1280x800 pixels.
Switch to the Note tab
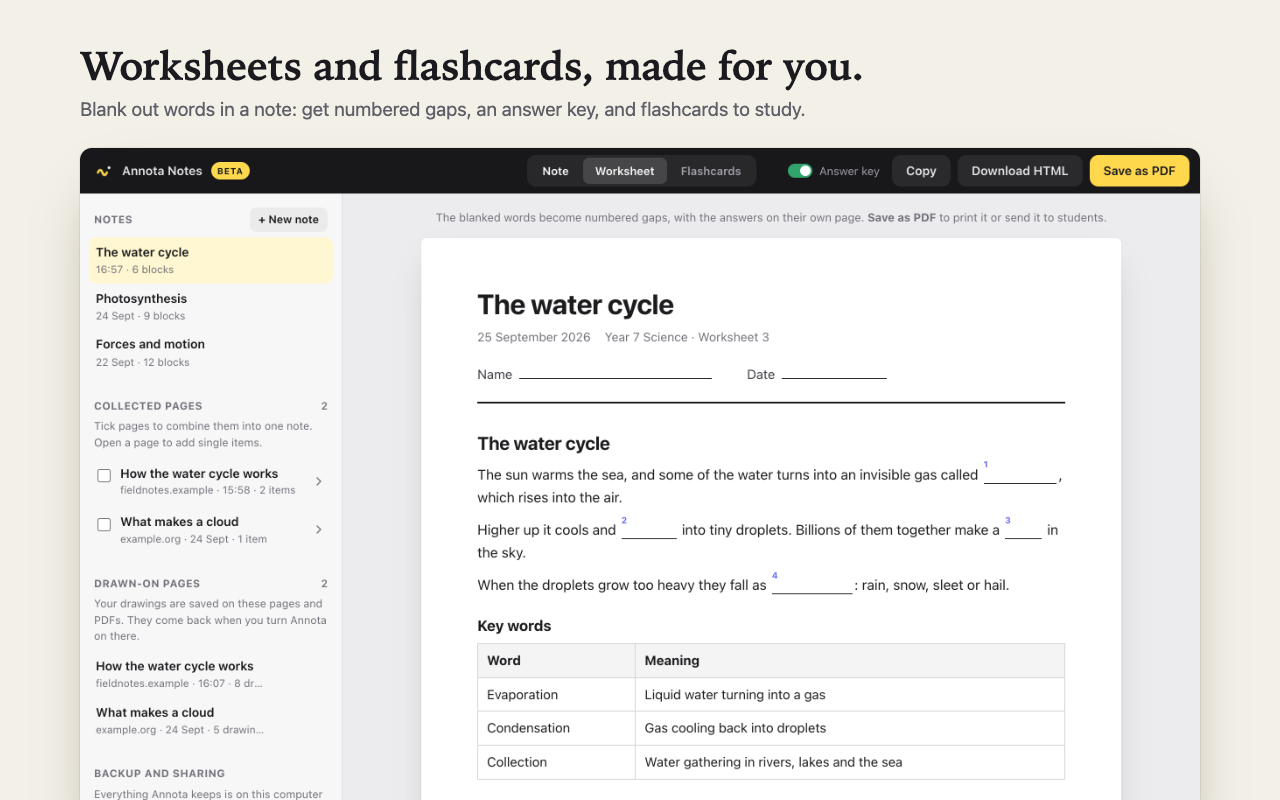[555, 171]
